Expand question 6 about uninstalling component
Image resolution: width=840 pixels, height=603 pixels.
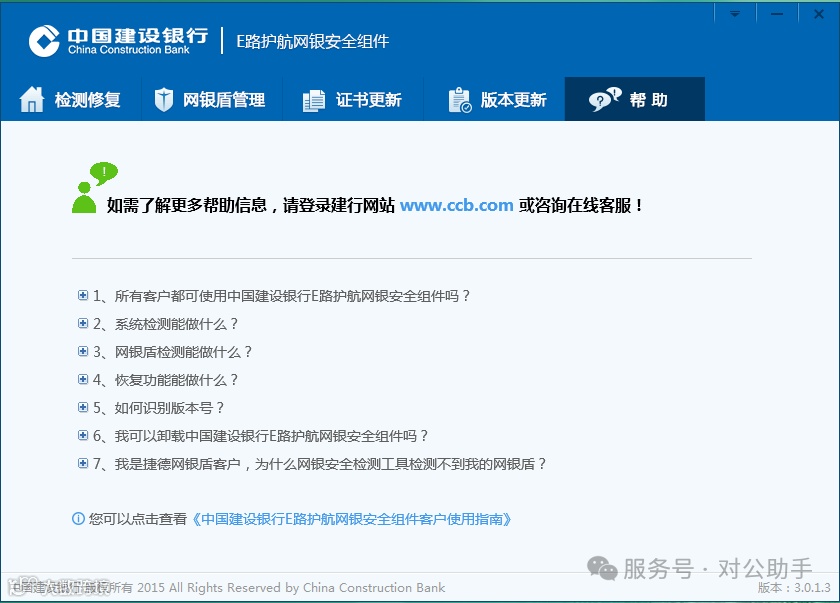(83, 435)
